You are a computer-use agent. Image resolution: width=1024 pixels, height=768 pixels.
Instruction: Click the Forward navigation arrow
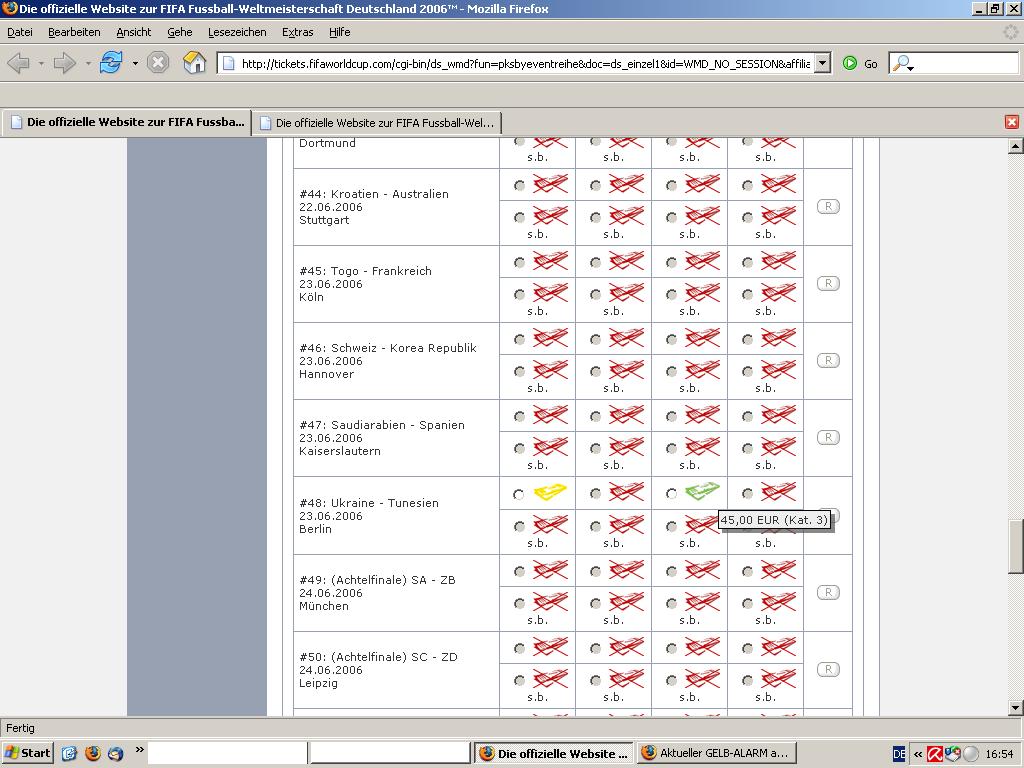[65, 63]
